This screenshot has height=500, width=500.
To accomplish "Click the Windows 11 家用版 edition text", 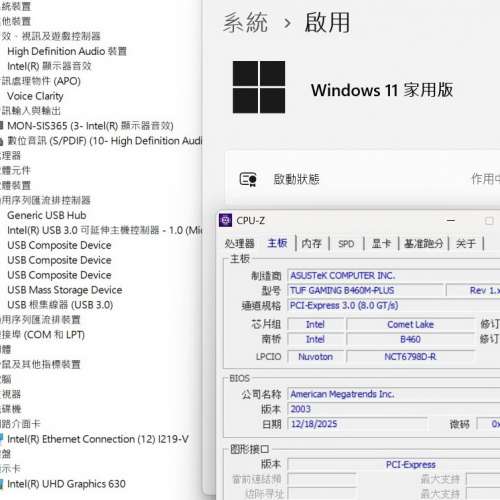I will 382,90.
